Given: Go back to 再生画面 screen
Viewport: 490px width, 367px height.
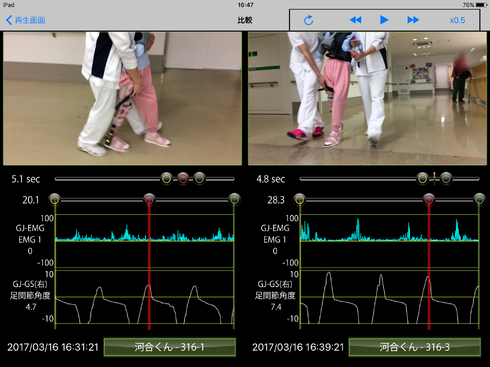Looking at the screenshot, I should 26,20.
